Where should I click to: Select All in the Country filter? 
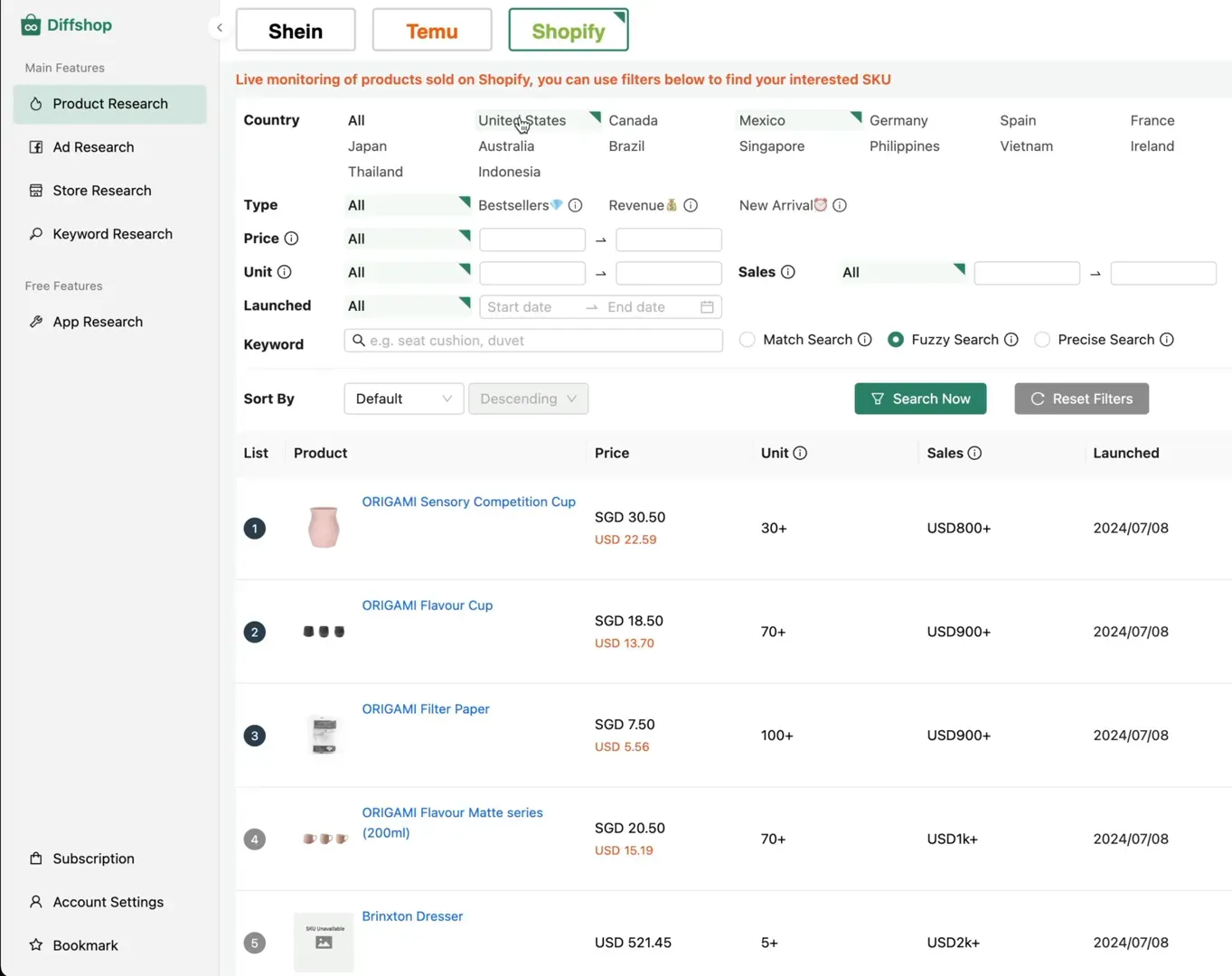(356, 120)
